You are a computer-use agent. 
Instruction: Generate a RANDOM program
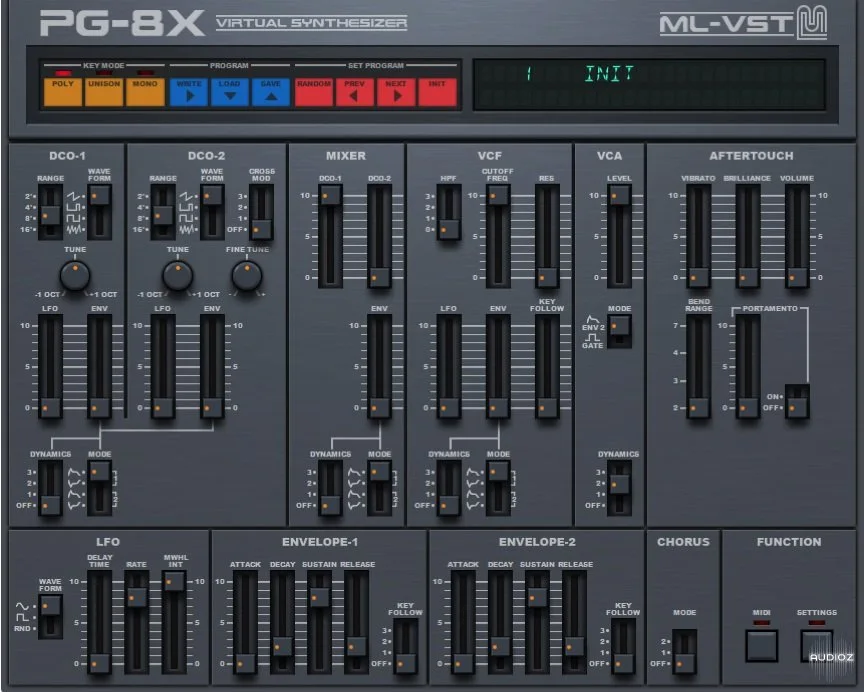(x=314, y=92)
